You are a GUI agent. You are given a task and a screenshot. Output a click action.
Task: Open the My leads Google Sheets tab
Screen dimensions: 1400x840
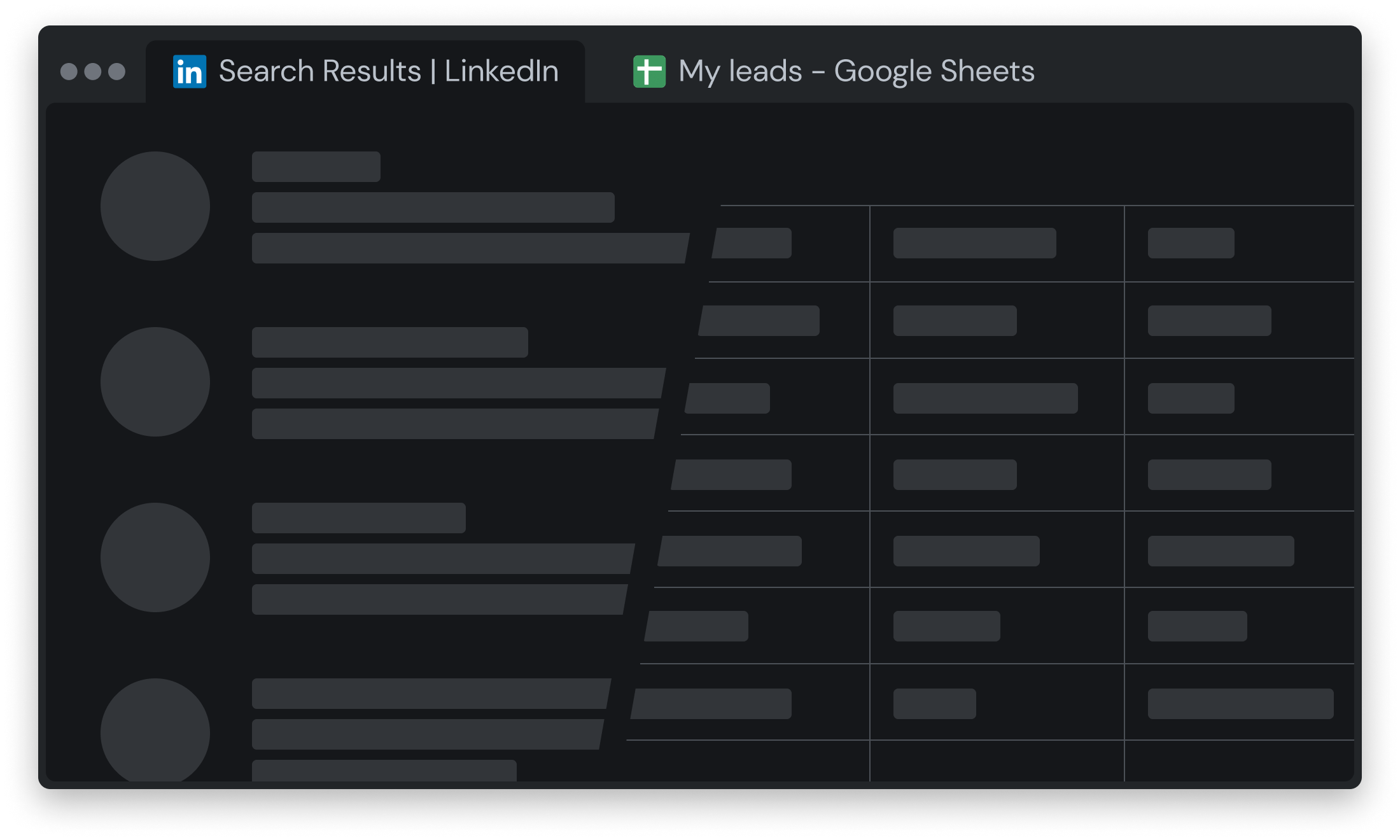(x=856, y=71)
